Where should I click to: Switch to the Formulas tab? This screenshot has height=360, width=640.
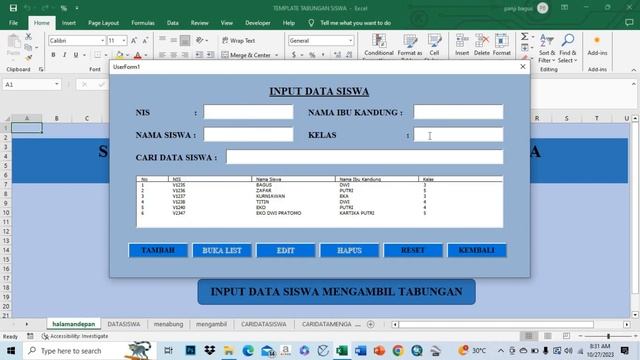point(143,23)
